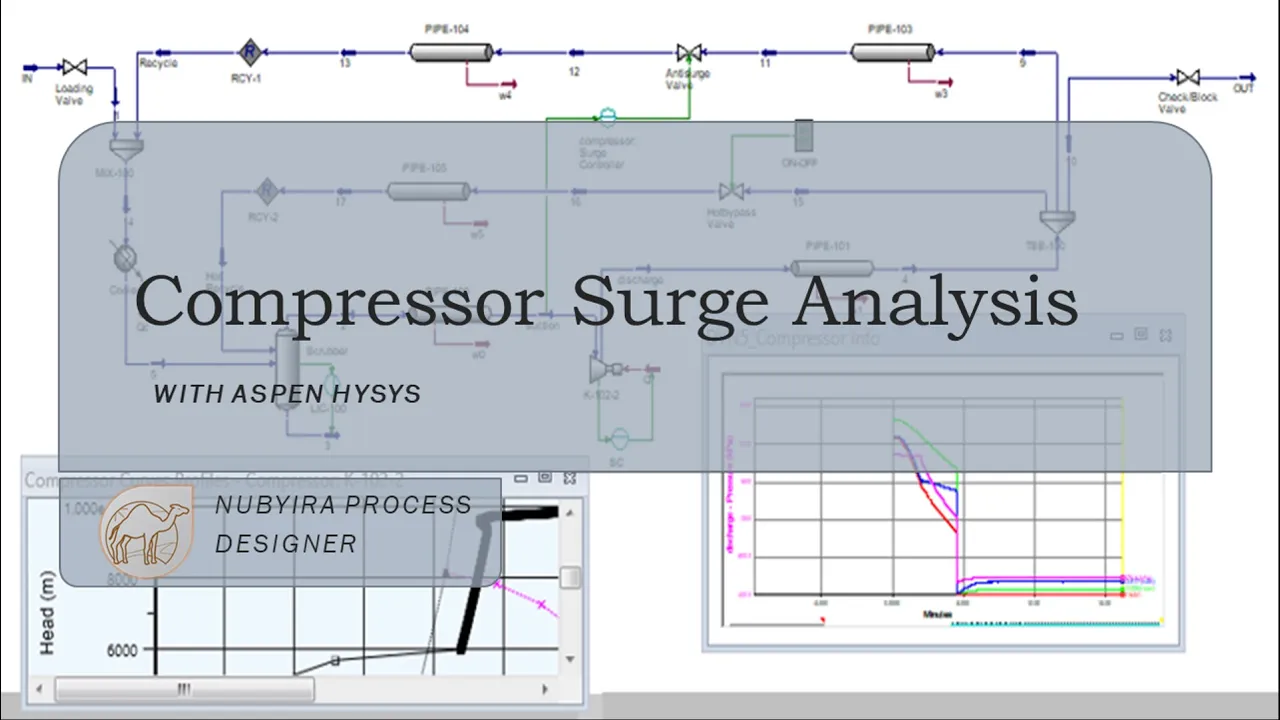Select the Loading Valve icon
The height and width of the screenshot is (720, 1280).
tap(74, 68)
